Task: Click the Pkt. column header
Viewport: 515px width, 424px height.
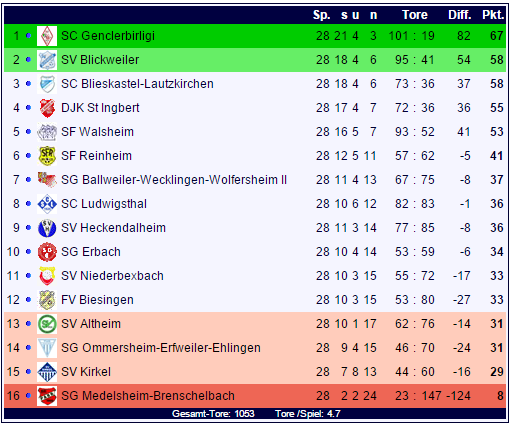Action: click(x=493, y=15)
